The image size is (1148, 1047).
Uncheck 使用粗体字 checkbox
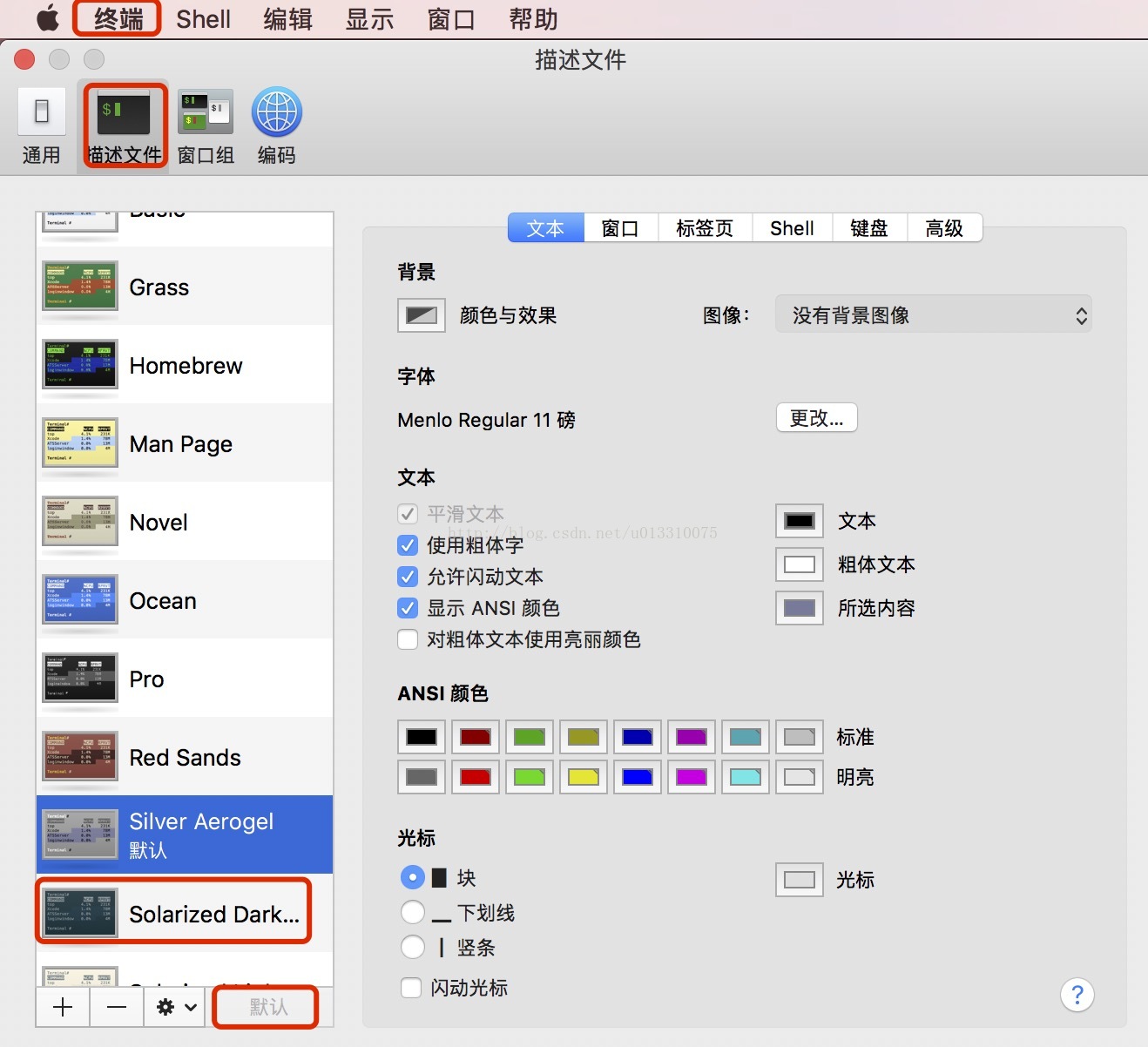pyautogui.click(x=408, y=545)
